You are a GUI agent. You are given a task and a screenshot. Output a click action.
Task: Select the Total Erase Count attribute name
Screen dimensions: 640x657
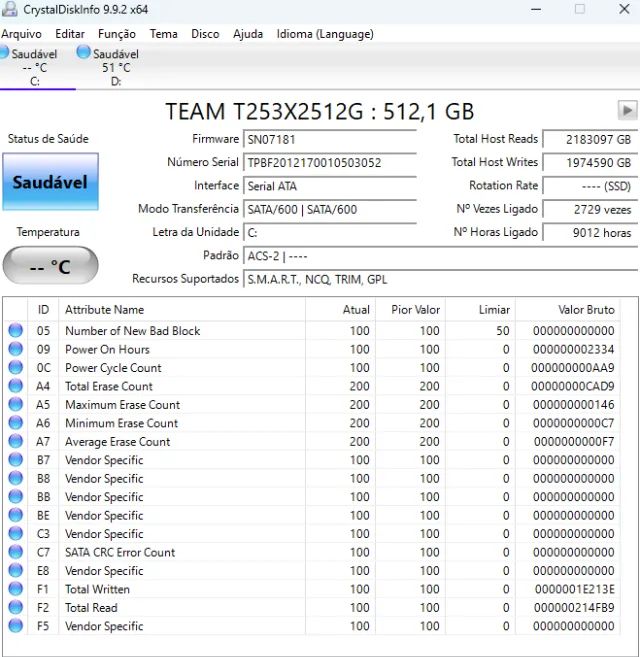[x=109, y=386]
